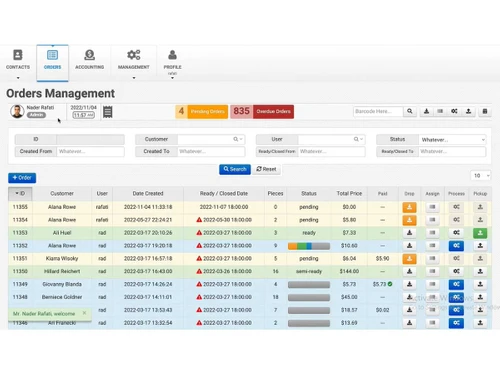
Task: Click the top toolbar Assign icon
Action: [440, 111]
